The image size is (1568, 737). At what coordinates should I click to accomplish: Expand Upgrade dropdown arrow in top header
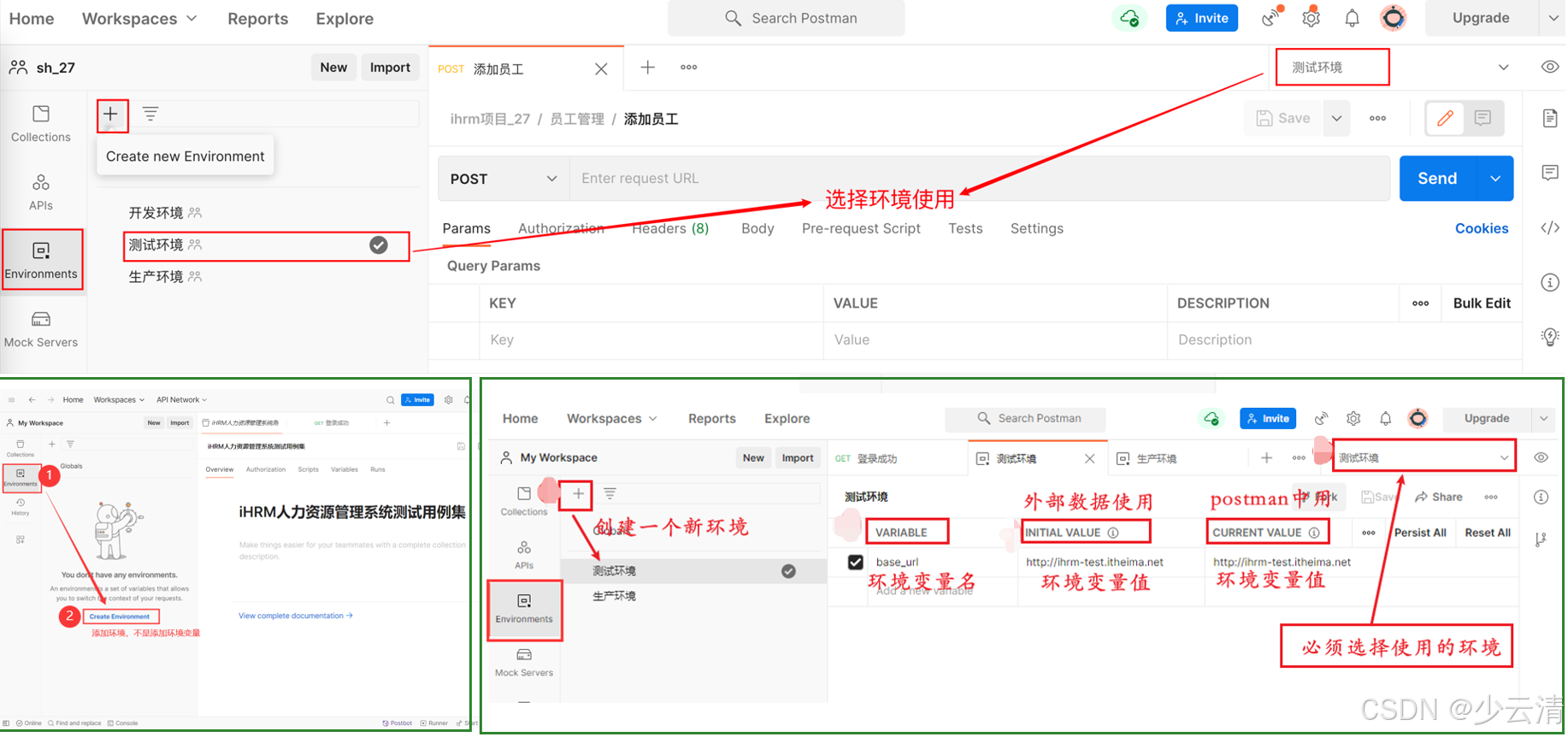(1553, 18)
